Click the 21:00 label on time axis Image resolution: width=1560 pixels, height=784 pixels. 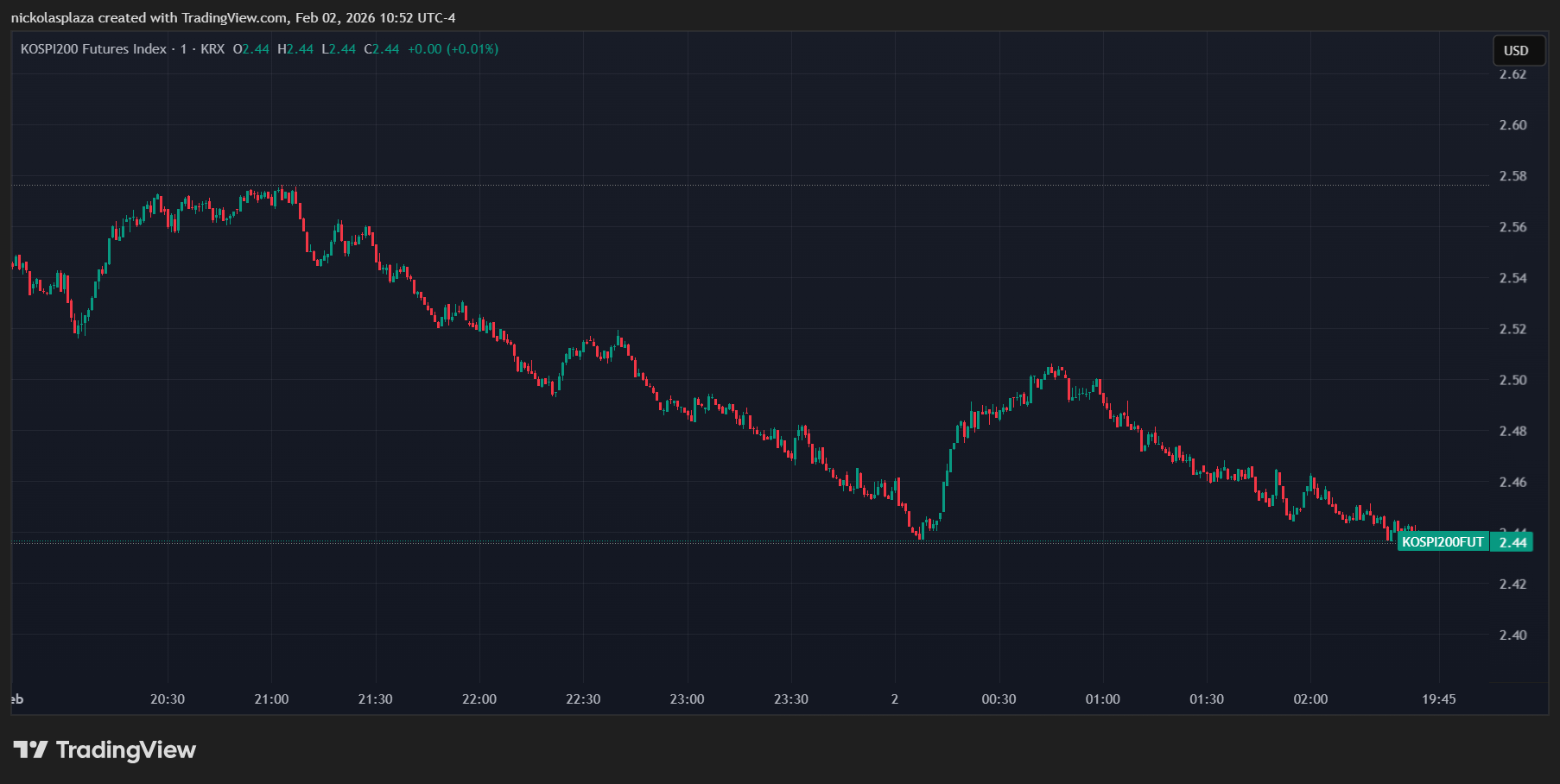coord(271,699)
